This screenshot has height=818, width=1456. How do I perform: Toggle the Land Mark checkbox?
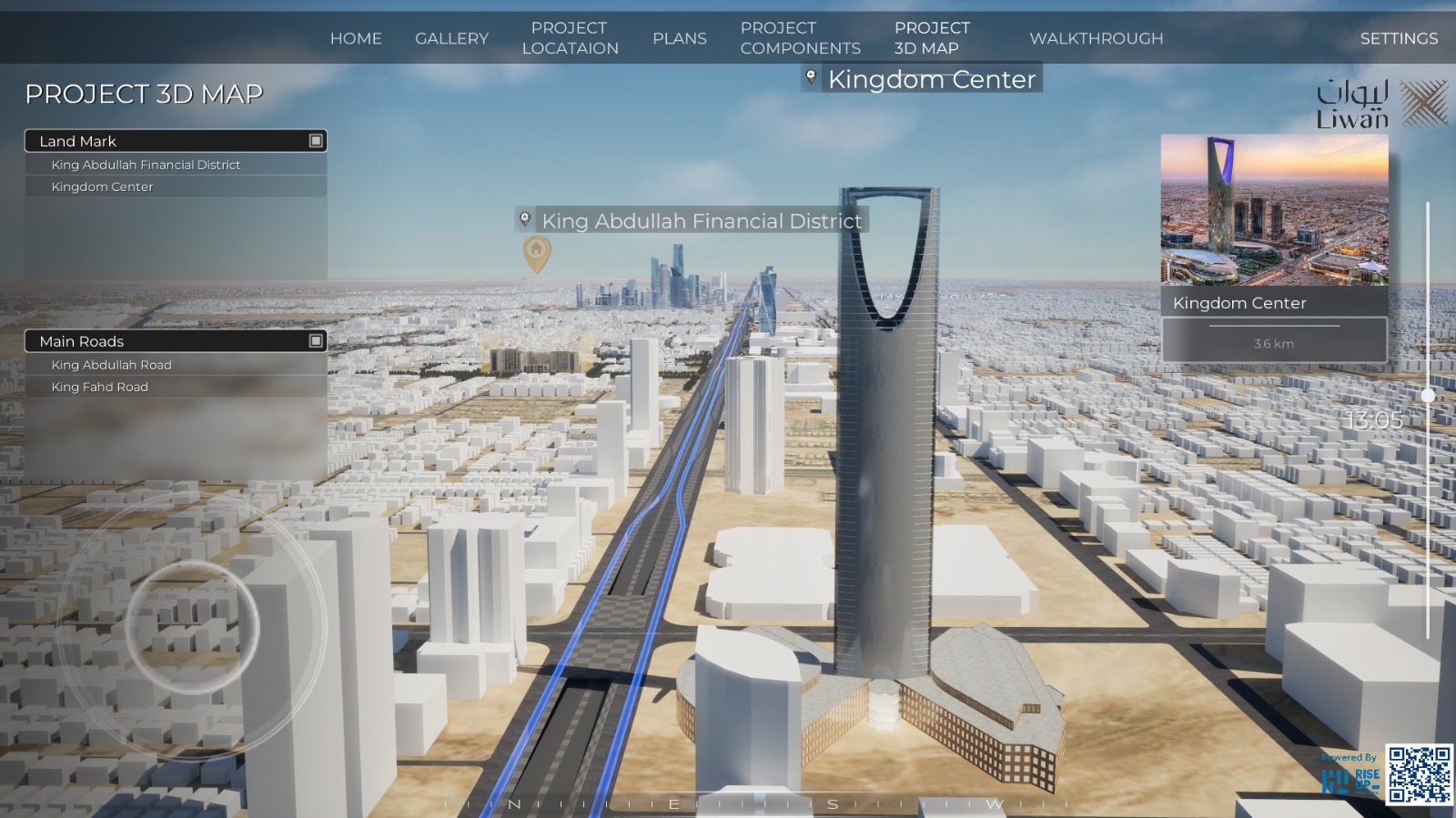click(316, 141)
